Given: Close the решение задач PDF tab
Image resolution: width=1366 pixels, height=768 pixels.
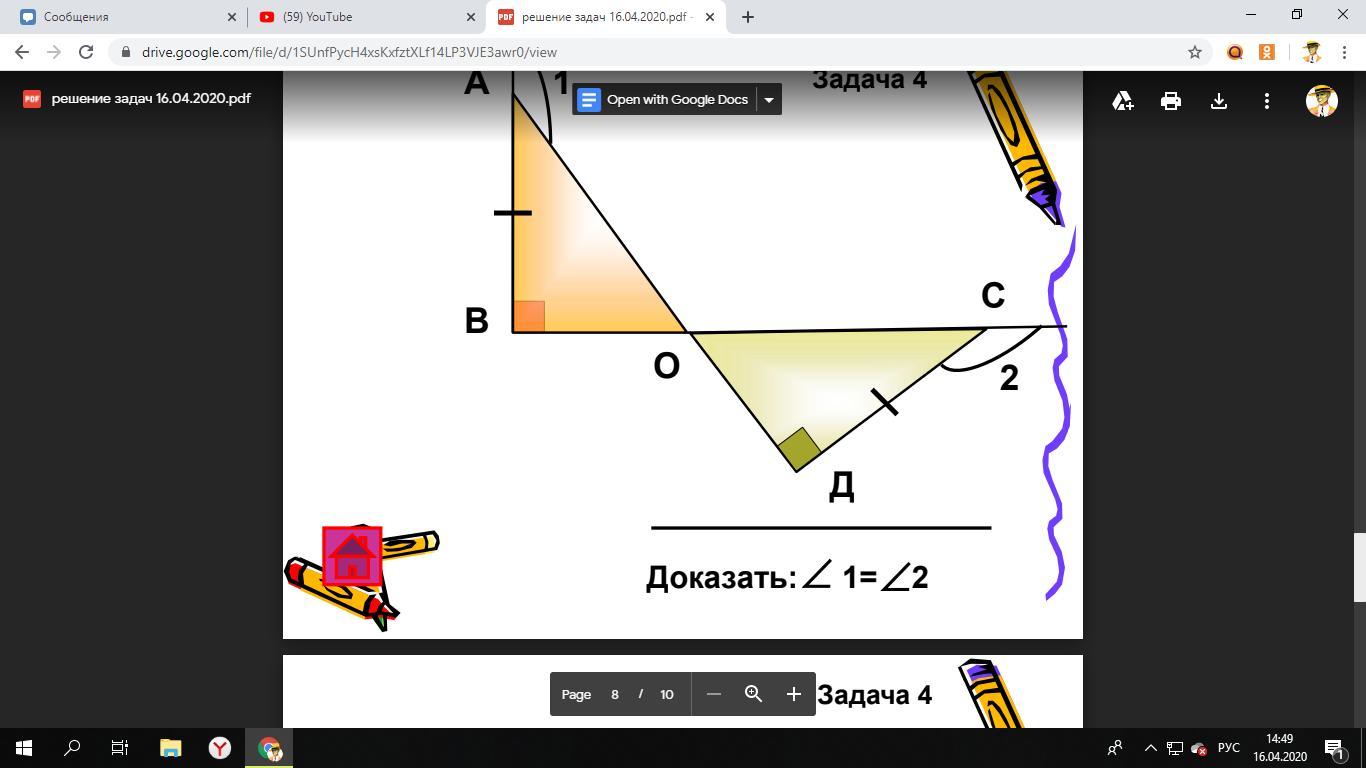Looking at the screenshot, I should point(710,17).
